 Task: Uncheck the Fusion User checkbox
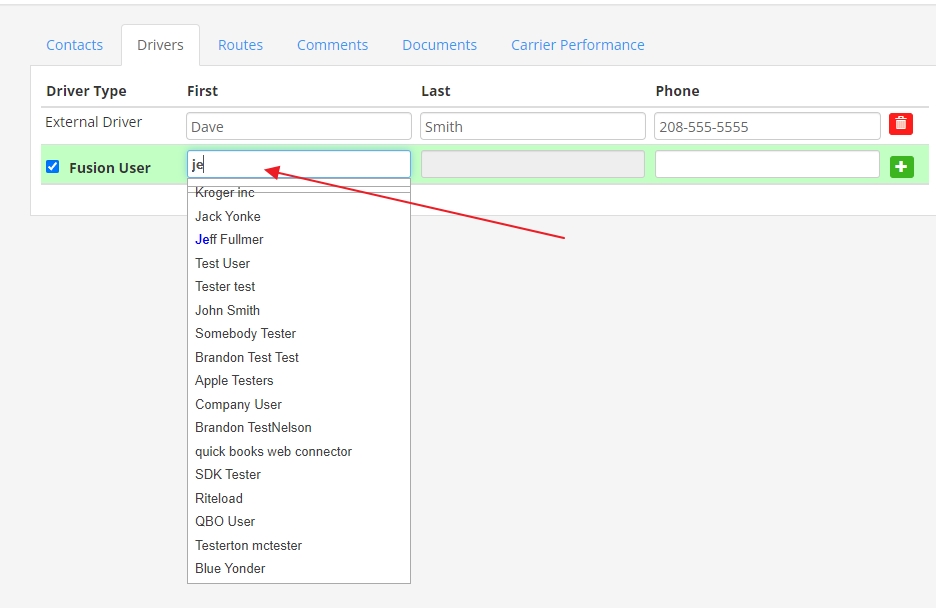(x=53, y=167)
